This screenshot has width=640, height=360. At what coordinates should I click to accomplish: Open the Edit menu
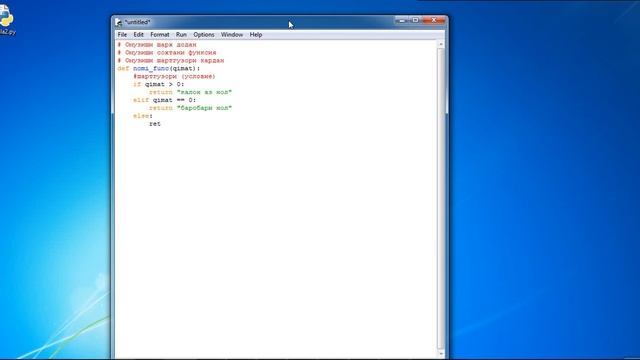(x=138, y=35)
